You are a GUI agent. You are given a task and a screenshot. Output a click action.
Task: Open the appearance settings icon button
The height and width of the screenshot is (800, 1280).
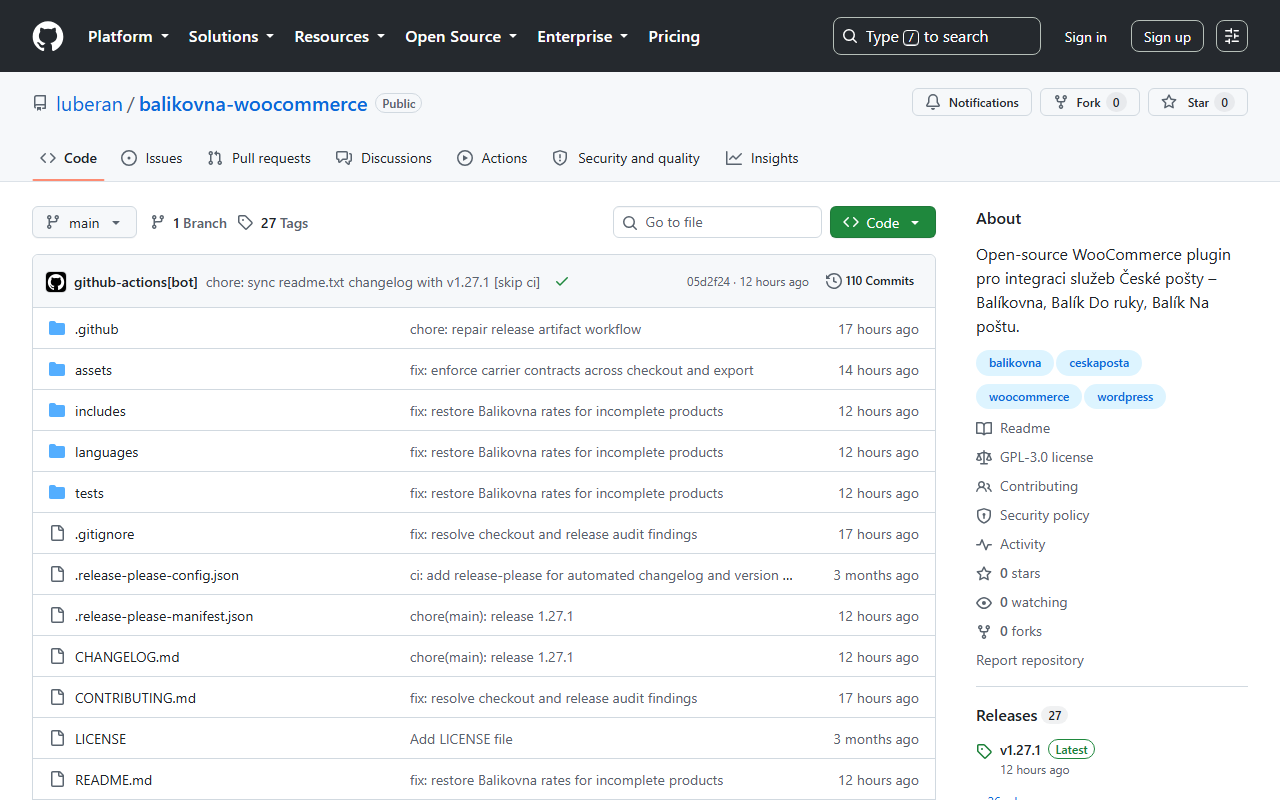click(x=1232, y=36)
